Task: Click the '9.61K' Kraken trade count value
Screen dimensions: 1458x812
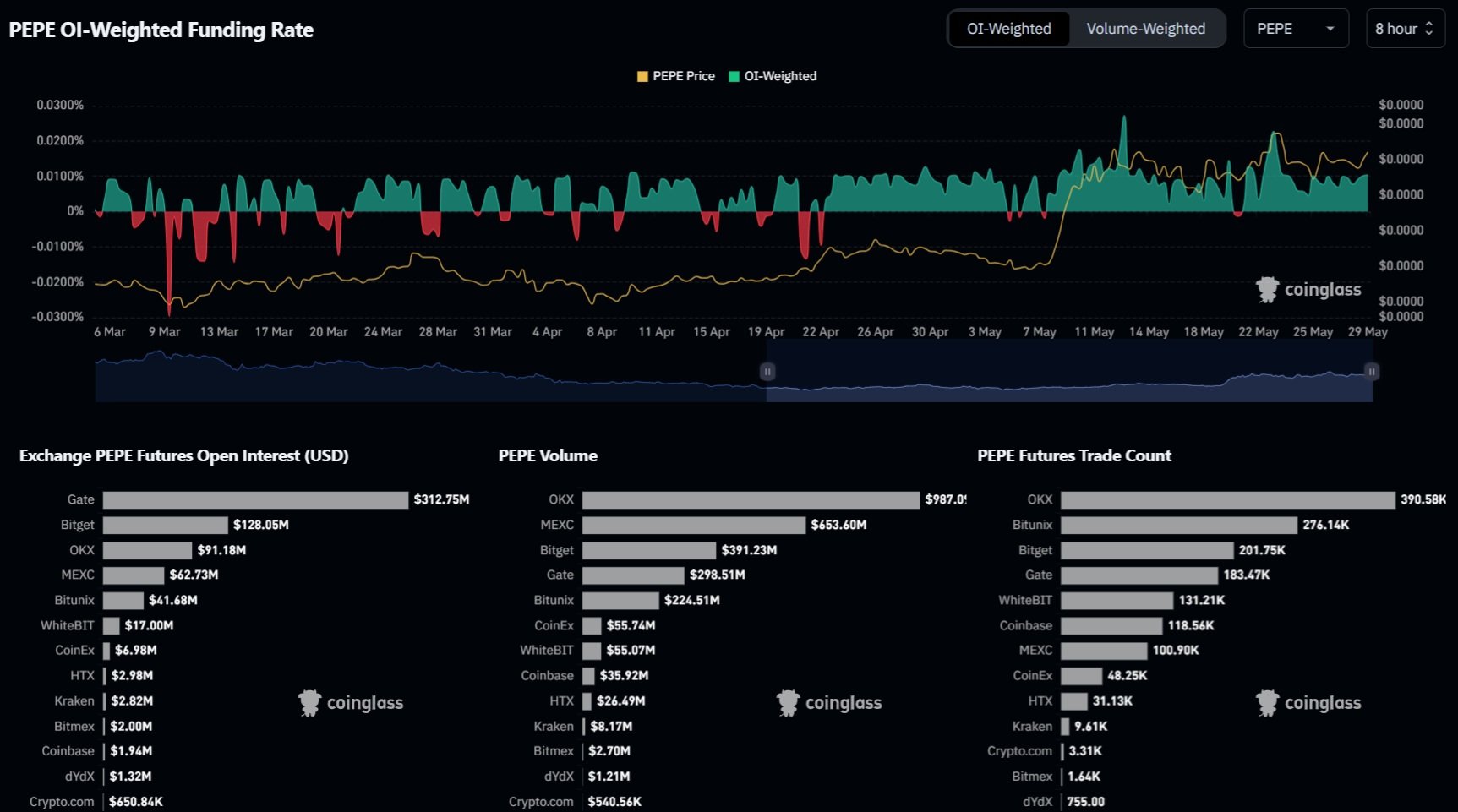Action: pos(1091,726)
